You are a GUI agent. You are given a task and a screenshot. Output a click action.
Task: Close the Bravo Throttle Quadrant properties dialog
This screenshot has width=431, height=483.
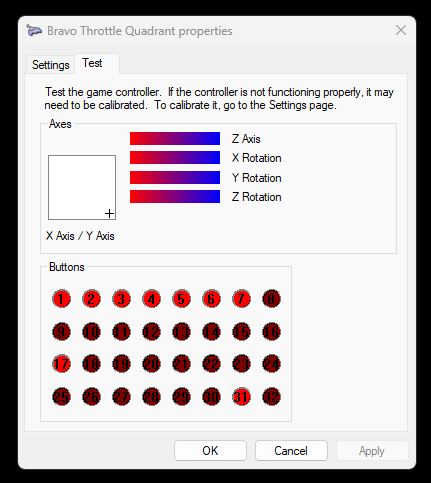pyautogui.click(x=401, y=30)
